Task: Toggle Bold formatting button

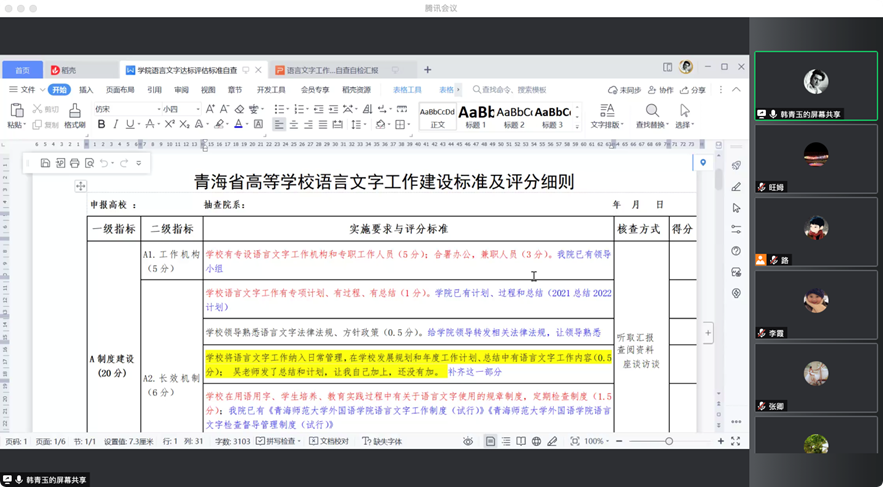Action: click(102, 125)
